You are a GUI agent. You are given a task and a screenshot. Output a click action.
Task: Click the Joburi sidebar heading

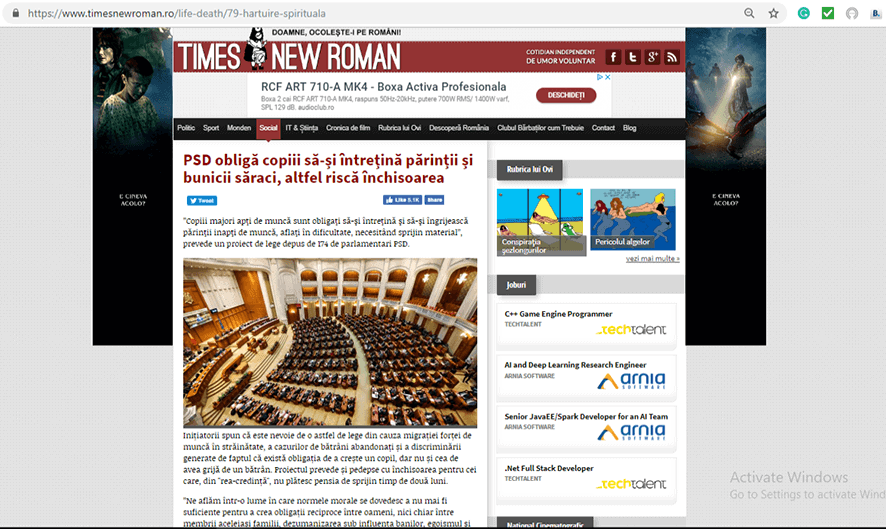coord(516,285)
